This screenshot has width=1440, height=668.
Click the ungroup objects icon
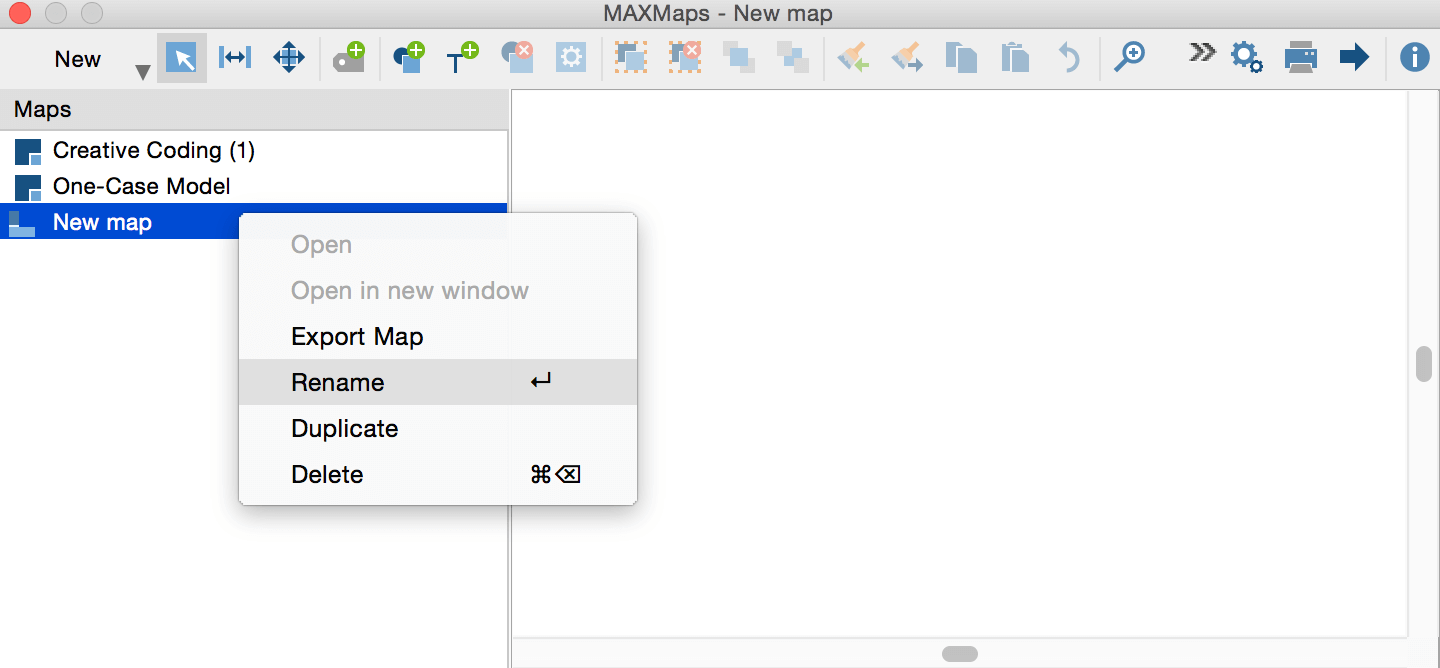pos(685,58)
